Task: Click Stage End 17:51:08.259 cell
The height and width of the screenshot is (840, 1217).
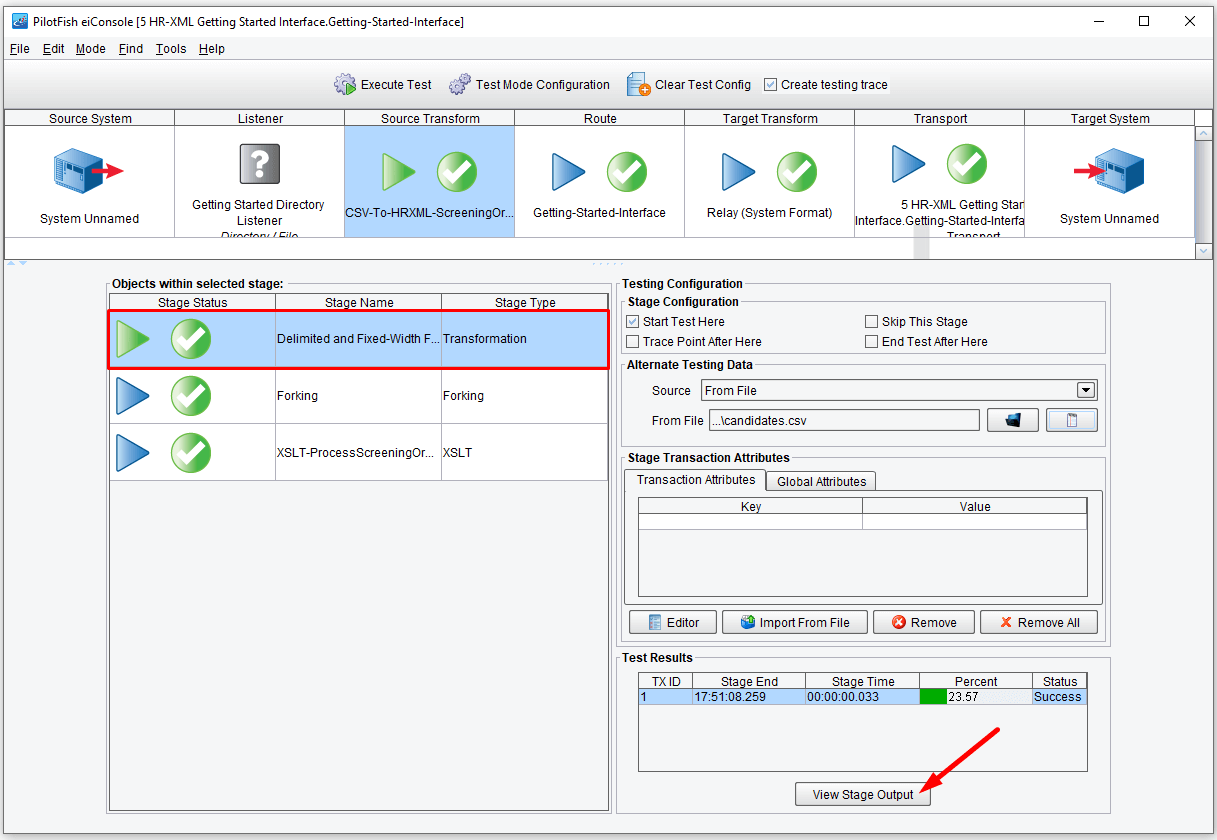Action: pyautogui.click(x=749, y=697)
